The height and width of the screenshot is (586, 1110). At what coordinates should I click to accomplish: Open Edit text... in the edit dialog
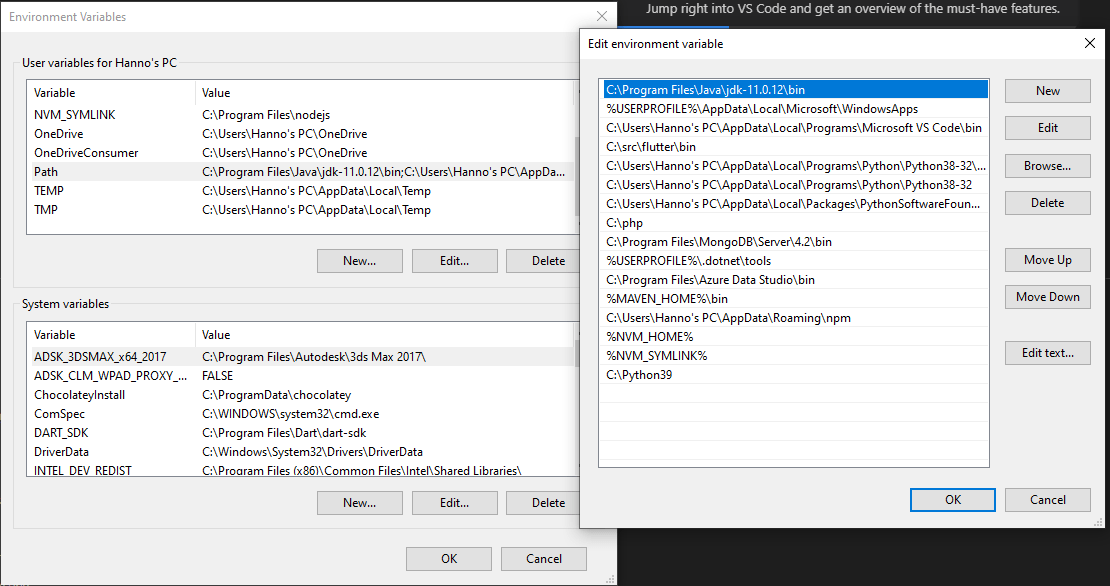click(x=1047, y=352)
